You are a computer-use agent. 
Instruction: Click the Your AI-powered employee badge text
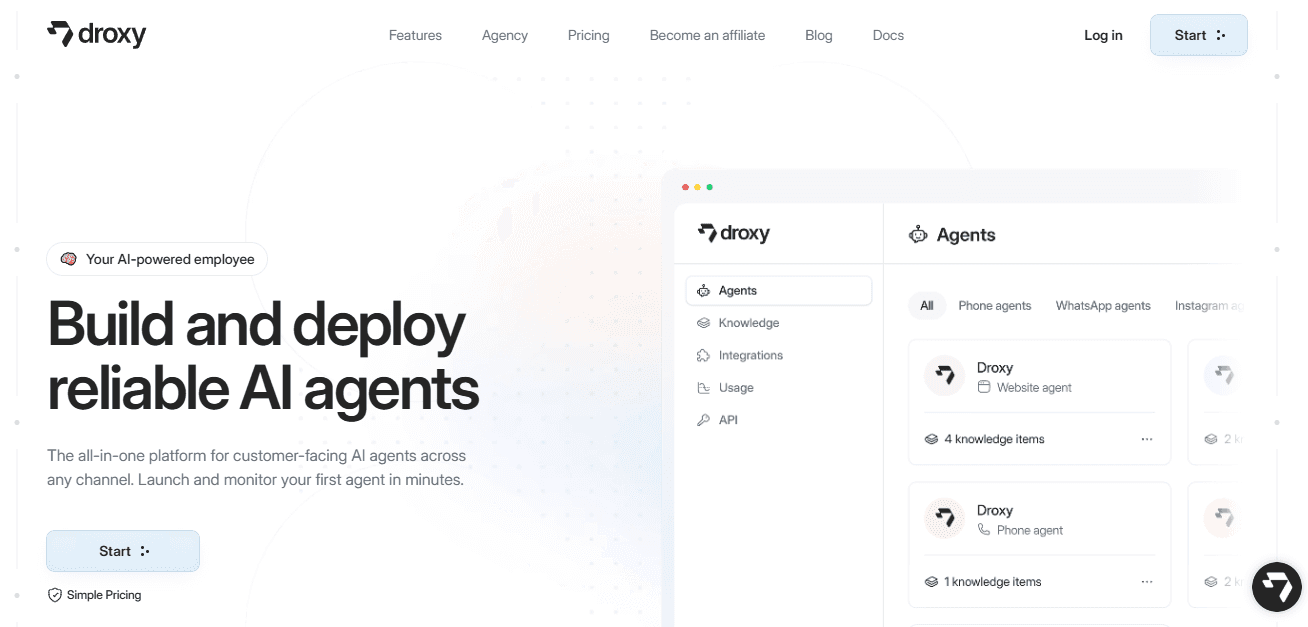point(170,259)
